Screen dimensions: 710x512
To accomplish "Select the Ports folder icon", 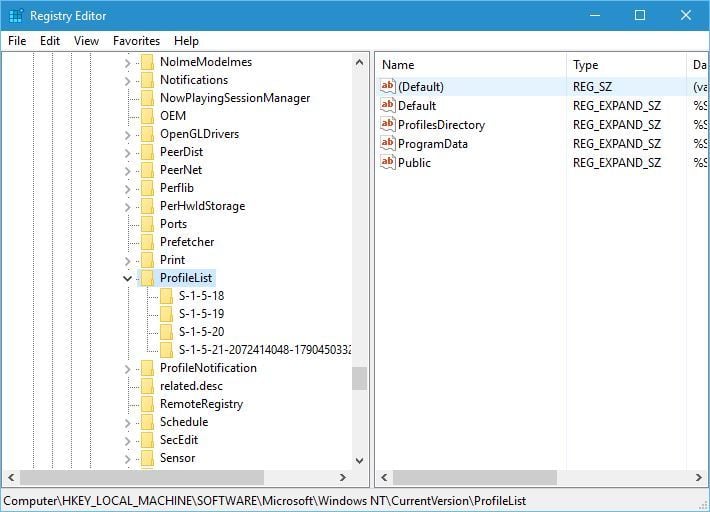I will coord(147,224).
